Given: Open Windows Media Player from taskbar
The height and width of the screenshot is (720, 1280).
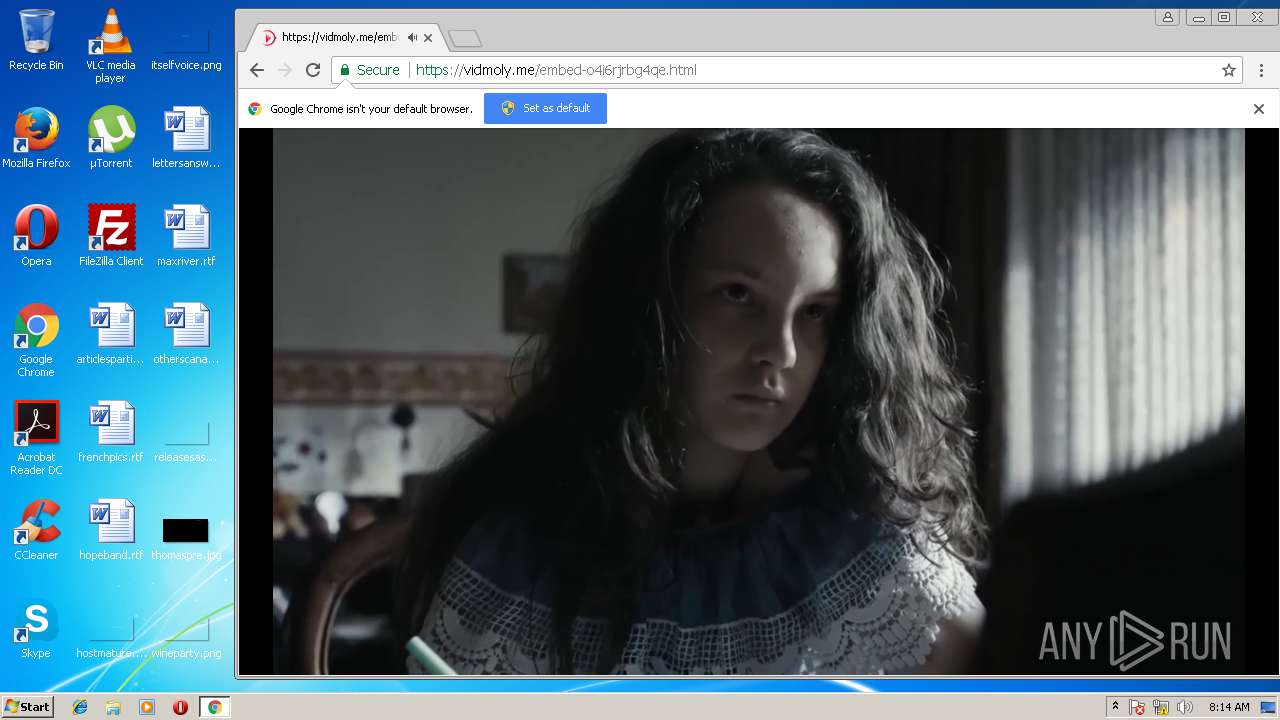Looking at the screenshot, I should pyautogui.click(x=147, y=707).
